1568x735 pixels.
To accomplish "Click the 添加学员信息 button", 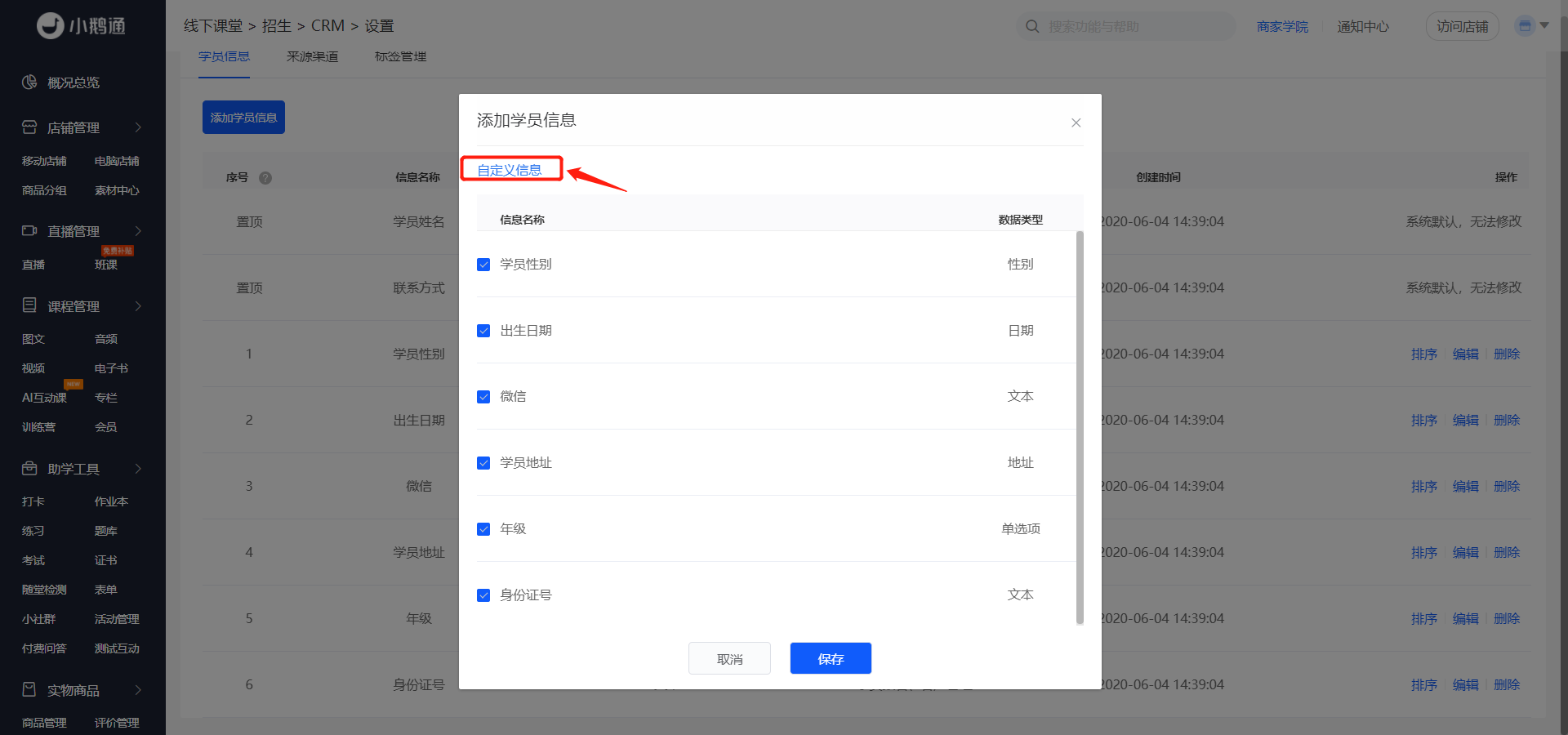I will point(243,118).
